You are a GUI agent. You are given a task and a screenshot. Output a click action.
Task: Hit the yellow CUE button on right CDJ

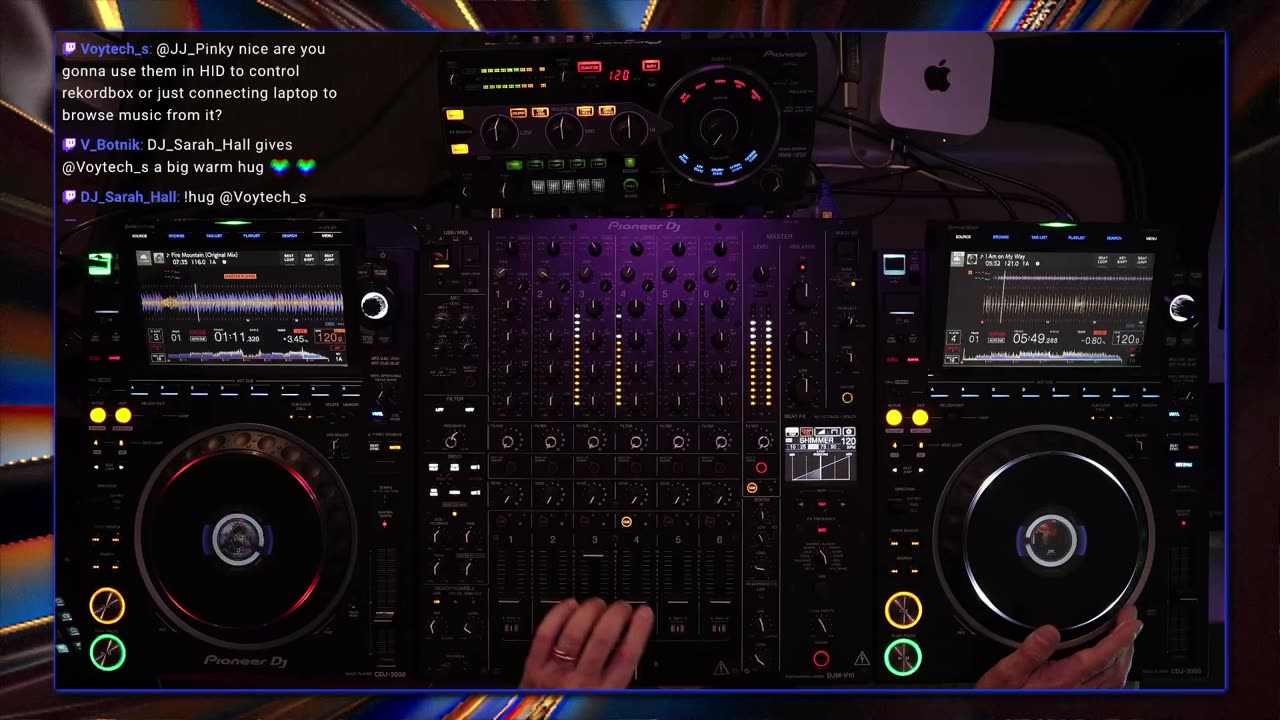tap(903, 609)
